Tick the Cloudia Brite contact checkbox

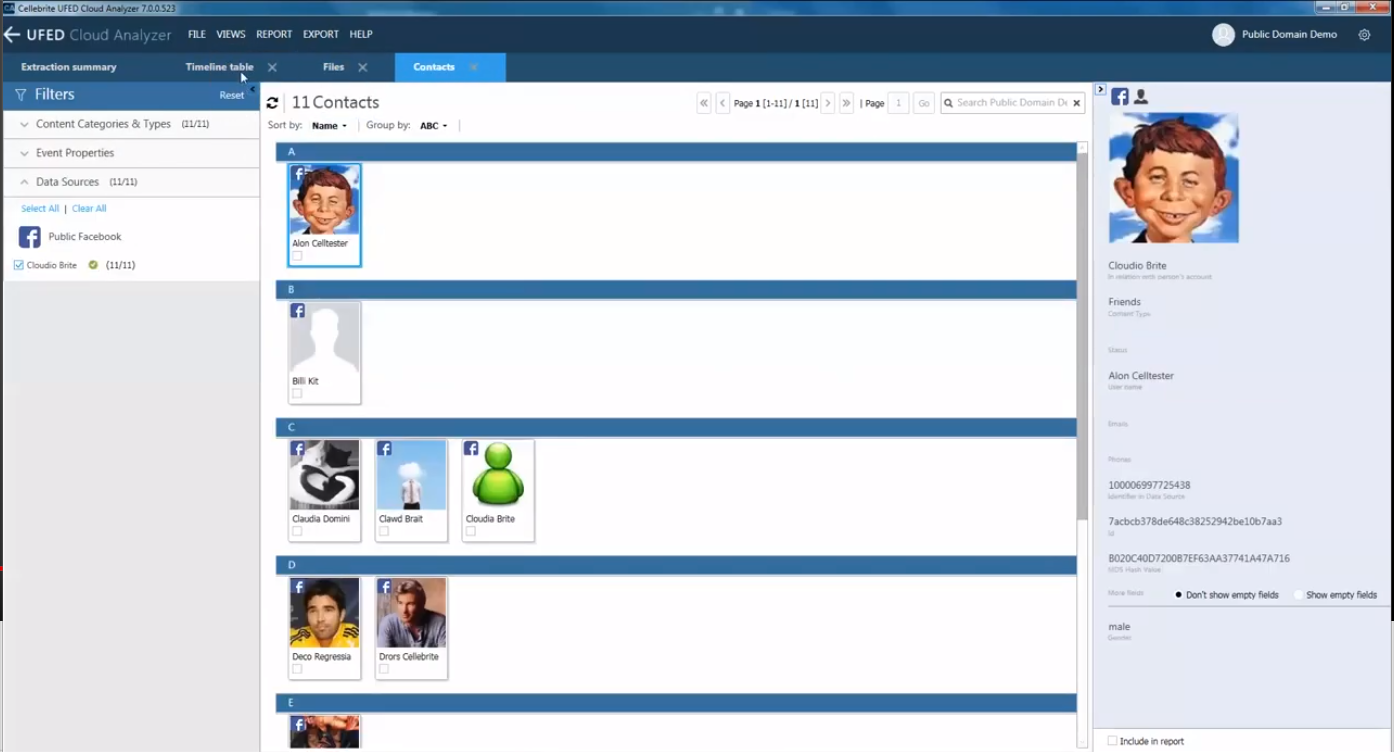point(471,532)
